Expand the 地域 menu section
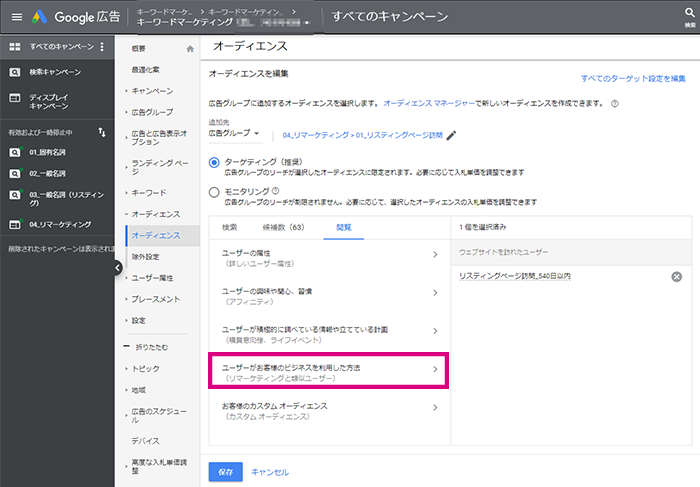700x487 pixels. 138,390
